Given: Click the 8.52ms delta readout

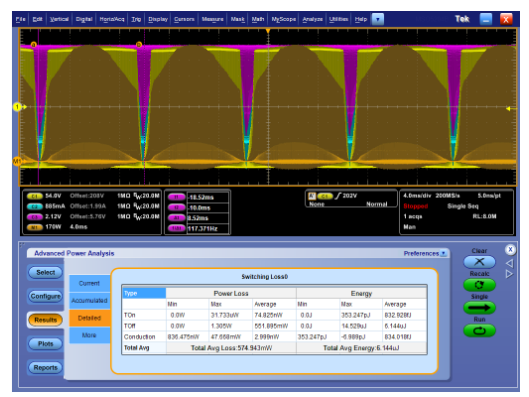Looking at the screenshot, I should click(x=208, y=218).
